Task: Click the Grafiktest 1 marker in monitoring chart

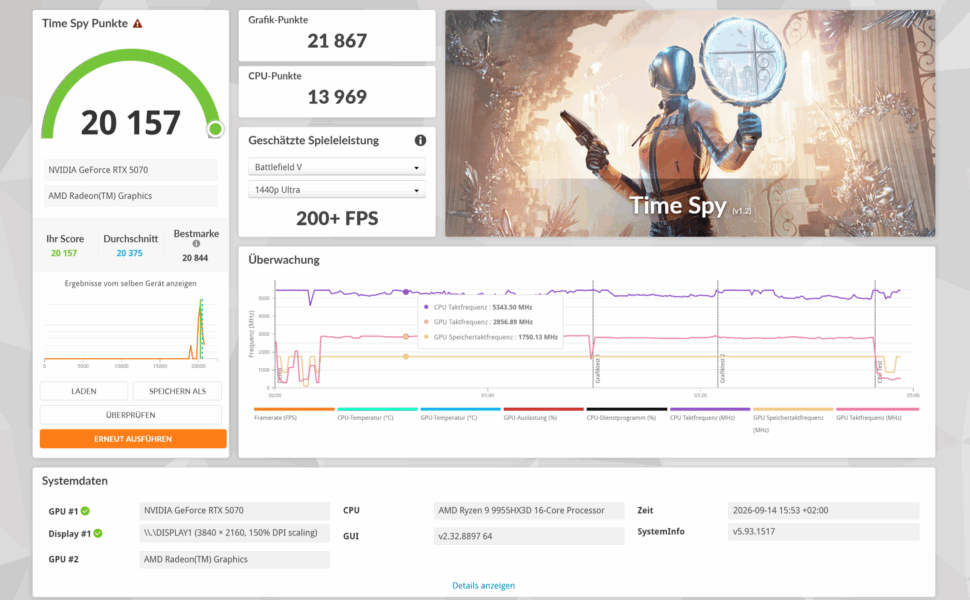Action: click(x=598, y=370)
